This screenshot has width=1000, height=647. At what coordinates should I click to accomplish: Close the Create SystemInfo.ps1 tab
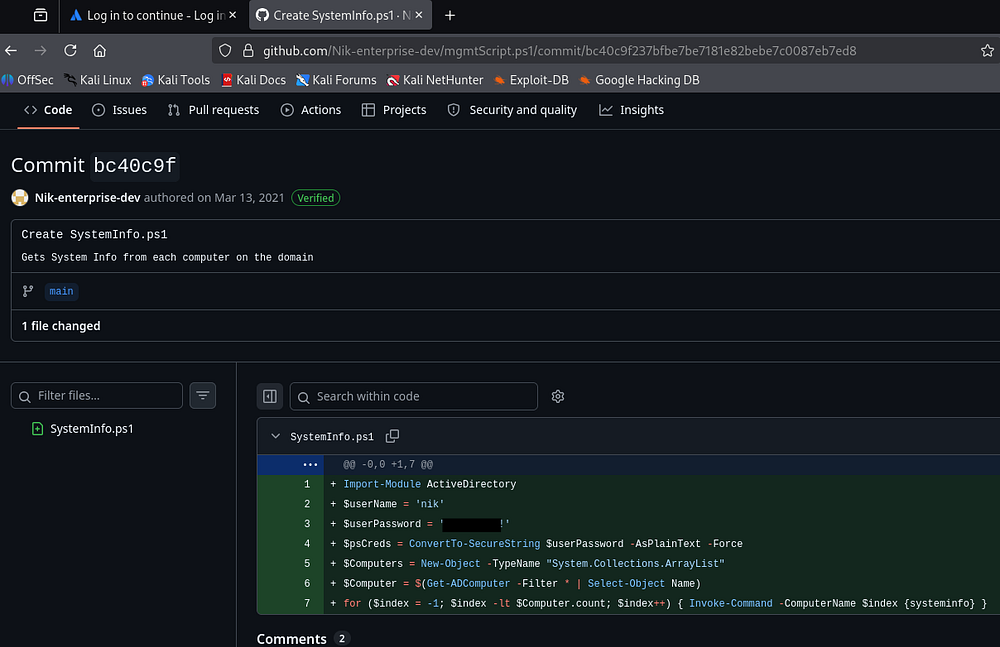tap(420, 15)
